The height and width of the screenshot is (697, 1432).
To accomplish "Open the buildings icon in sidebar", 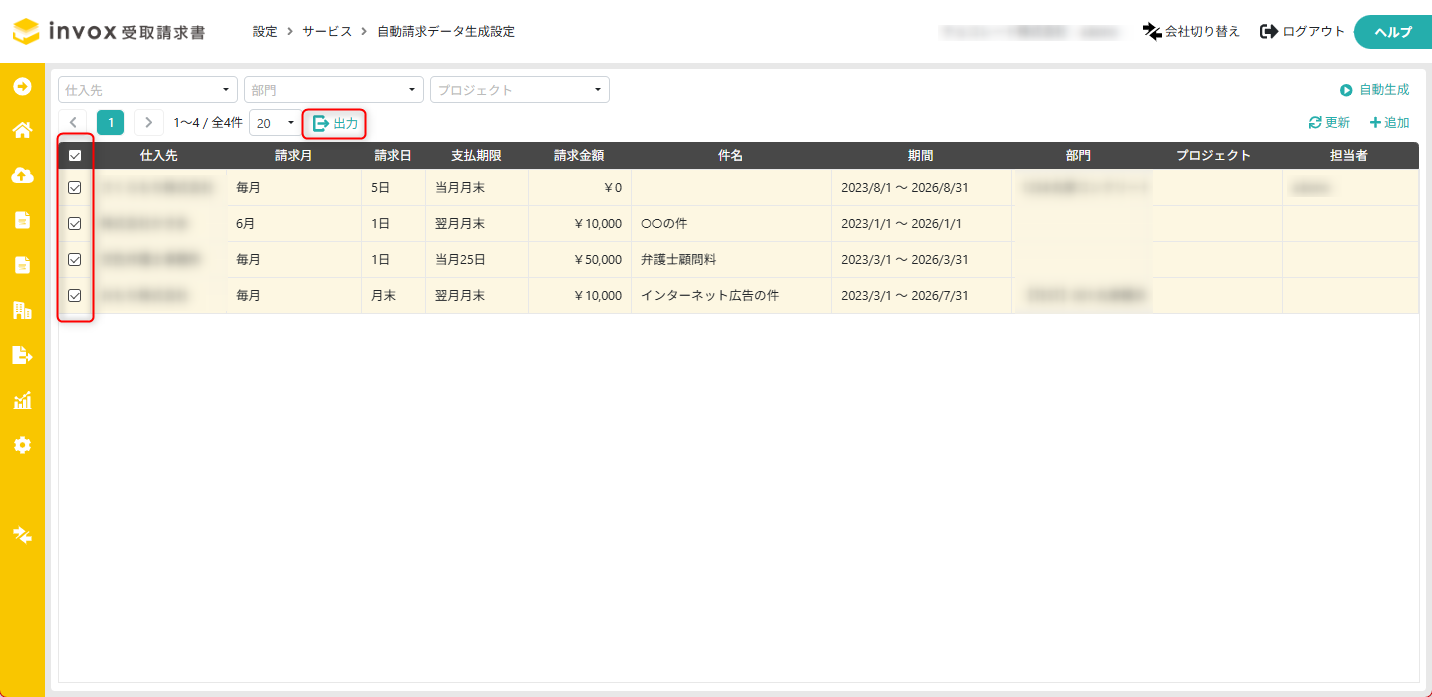I will pyautogui.click(x=22, y=310).
